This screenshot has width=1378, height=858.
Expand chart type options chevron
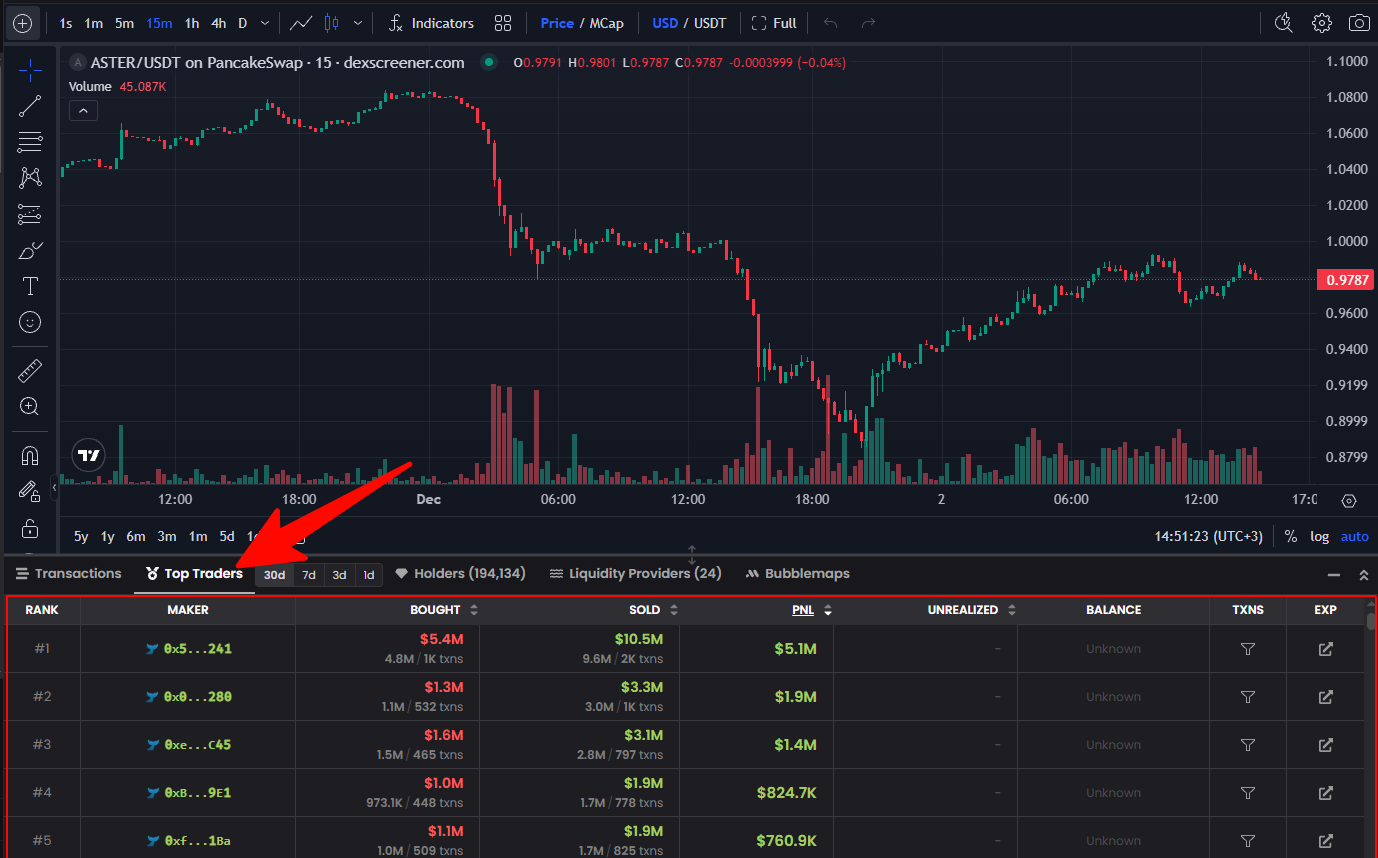pos(358,23)
